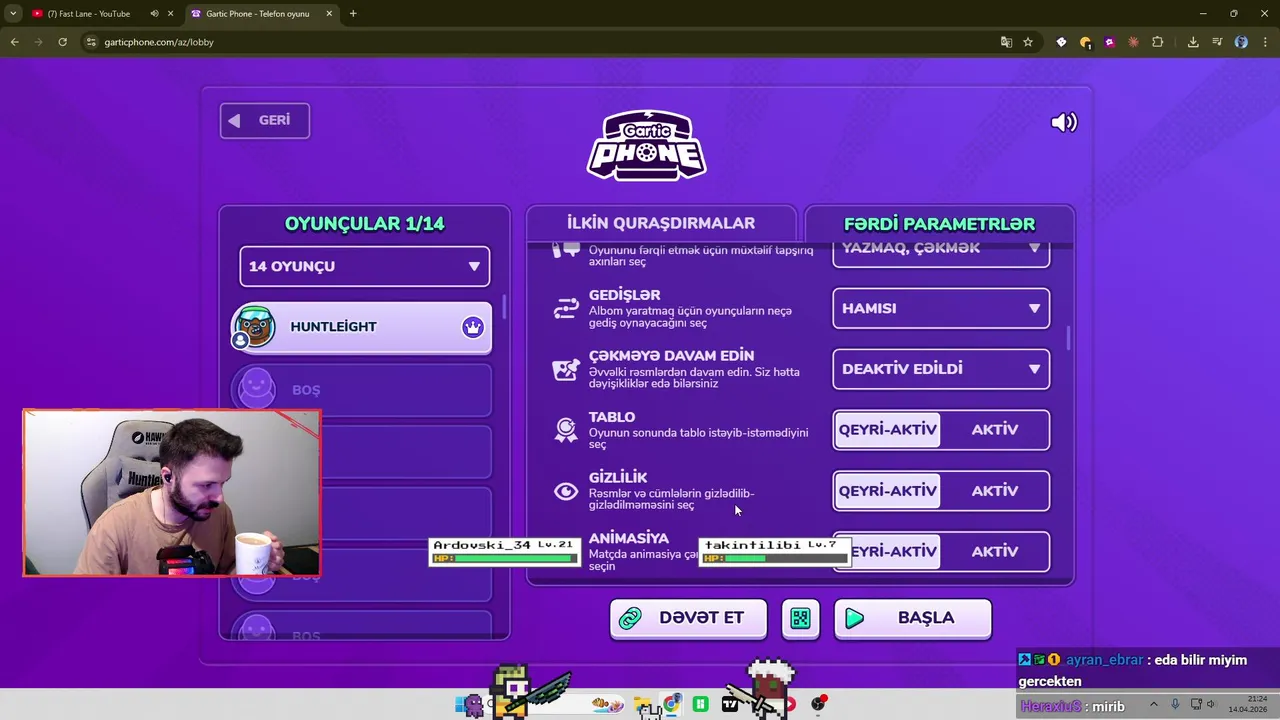Open the red starburst extension icon
Viewport: 1280px width, 720px height.
point(1133,42)
